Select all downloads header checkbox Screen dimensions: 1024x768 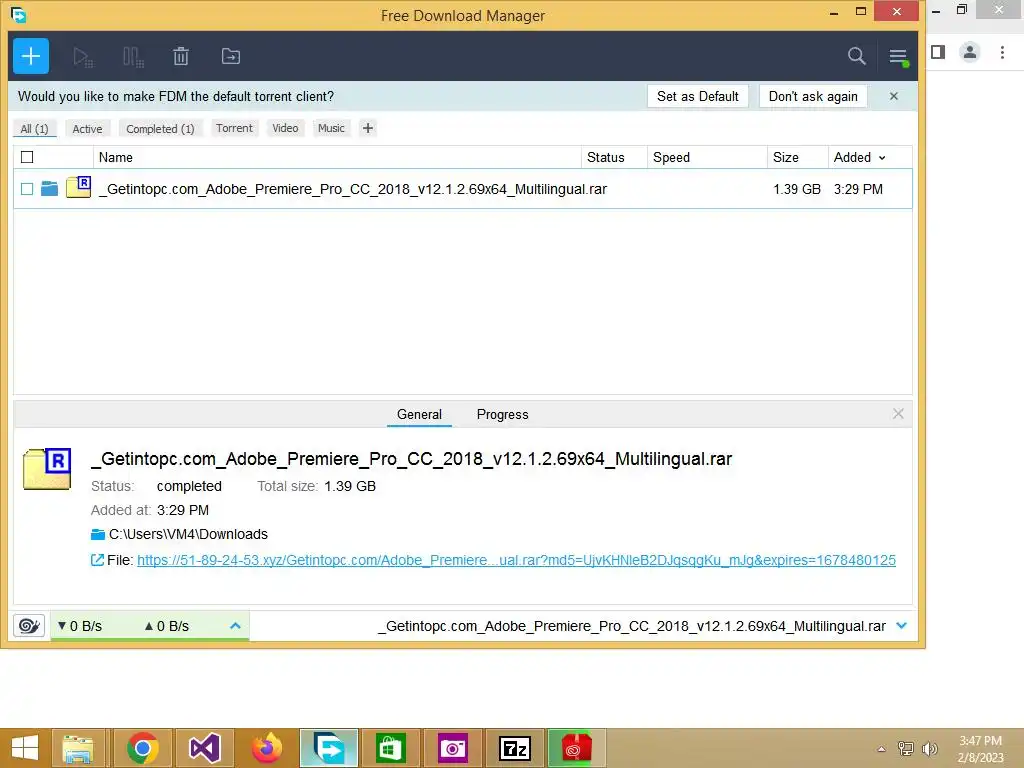(x=27, y=157)
